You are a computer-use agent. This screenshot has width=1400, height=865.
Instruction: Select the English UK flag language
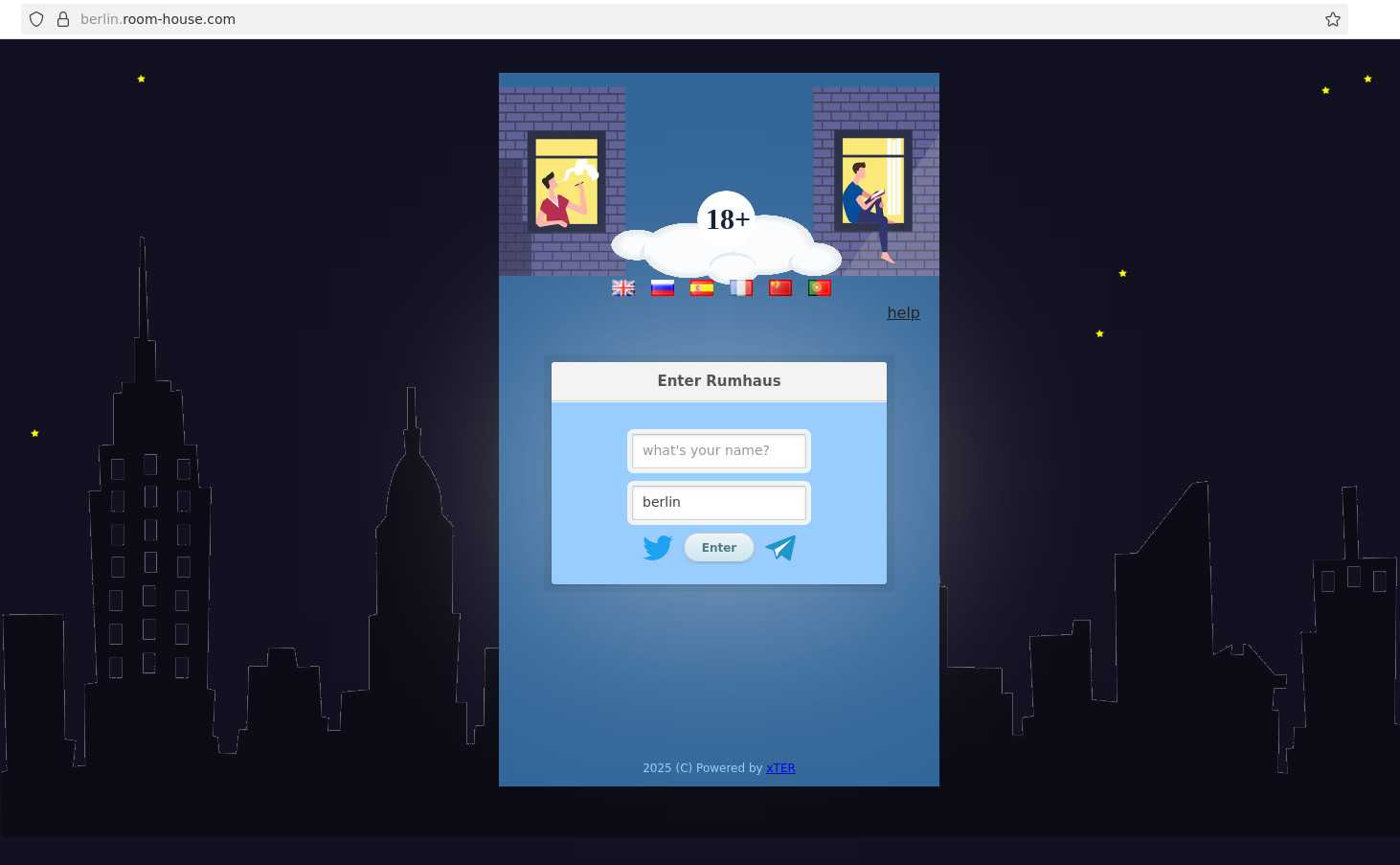[x=623, y=287]
